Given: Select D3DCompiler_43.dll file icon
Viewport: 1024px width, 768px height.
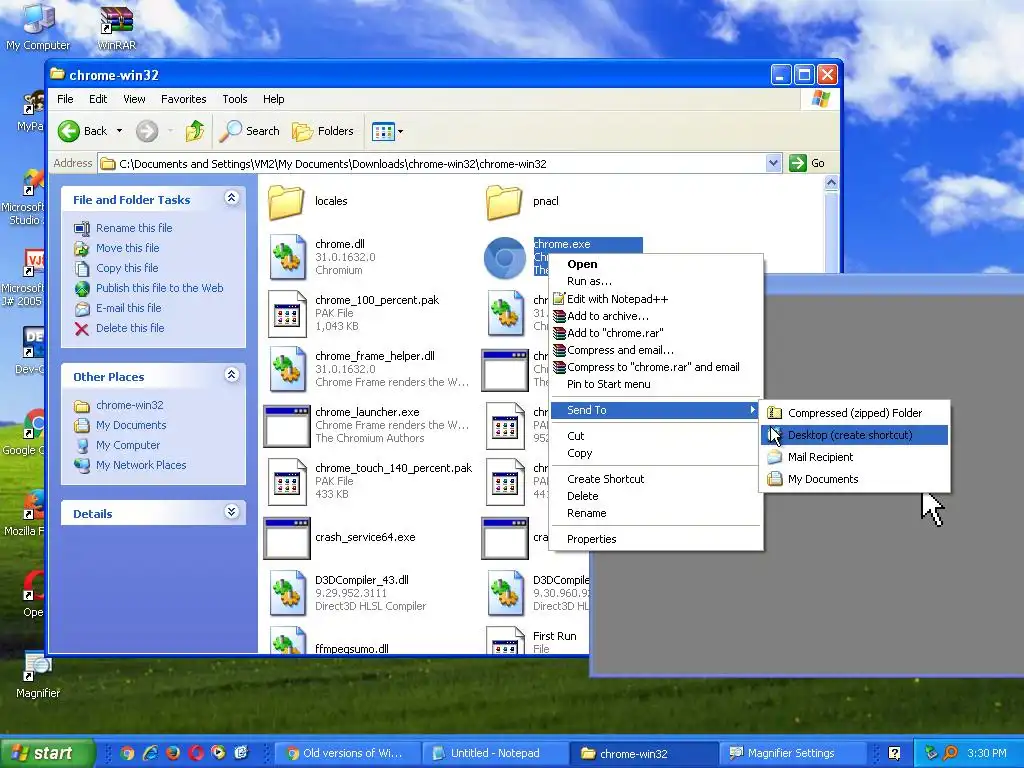Looking at the screenshot, I should tap(287, 594).
